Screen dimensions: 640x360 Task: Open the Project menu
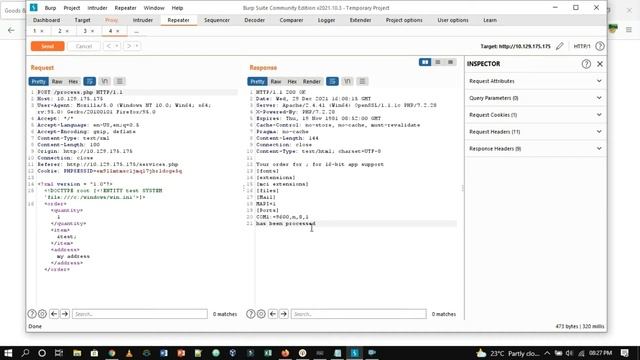point(72,8)
